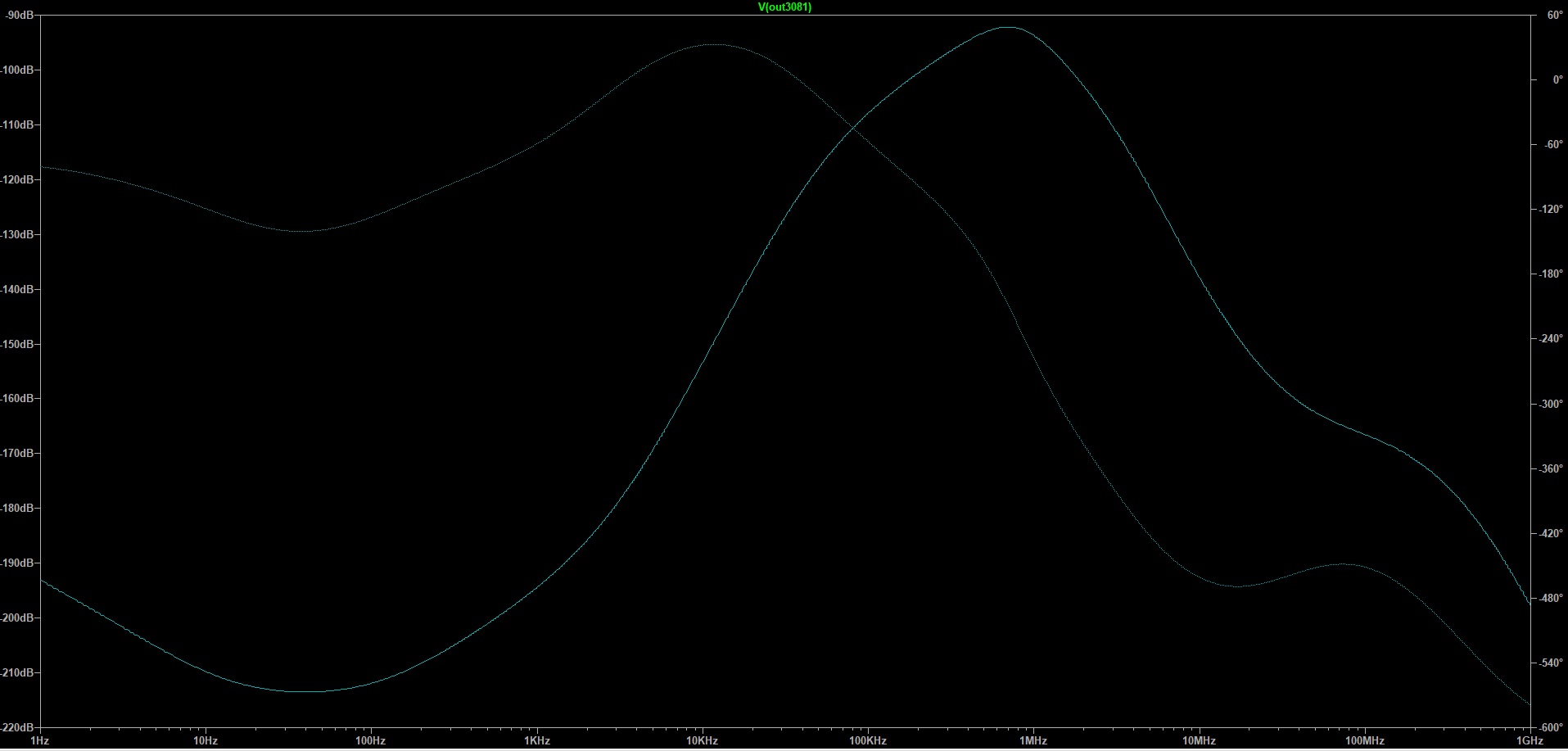Select the -480° right axis value
The image size is (1568, 751).
click(1551, 599)
